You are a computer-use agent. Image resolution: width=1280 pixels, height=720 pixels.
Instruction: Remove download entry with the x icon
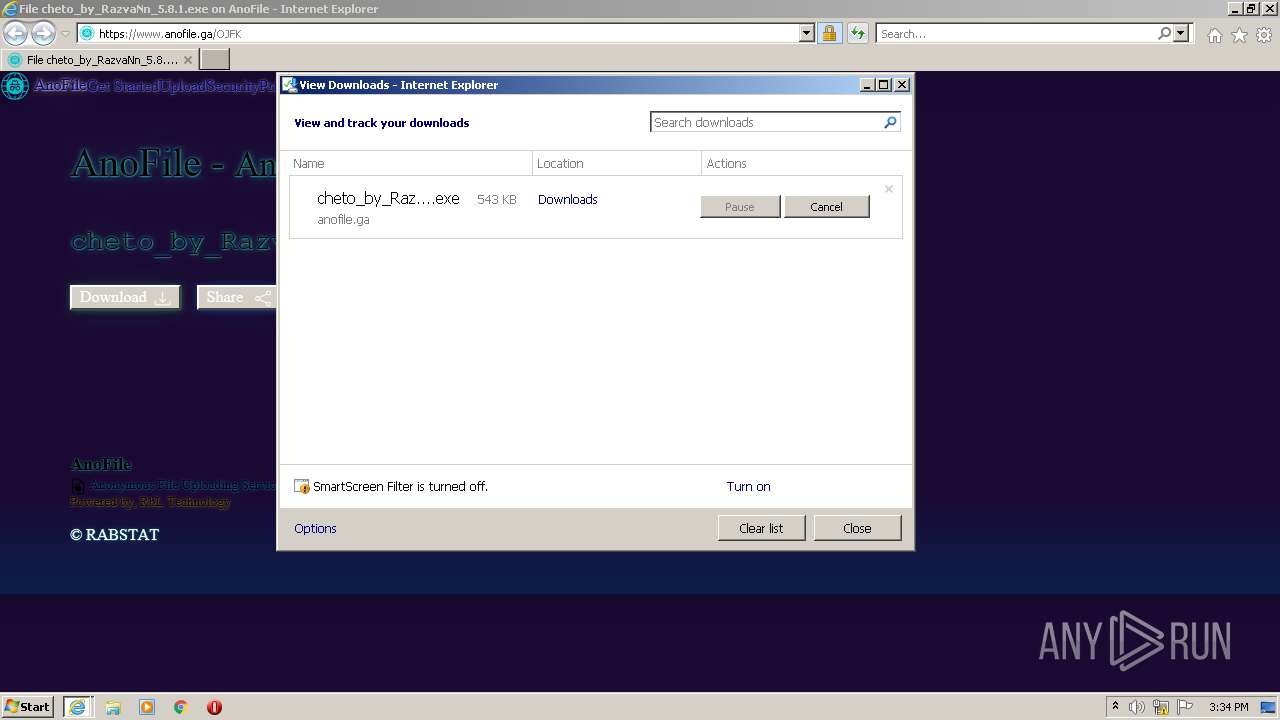(x=888, y=189)
